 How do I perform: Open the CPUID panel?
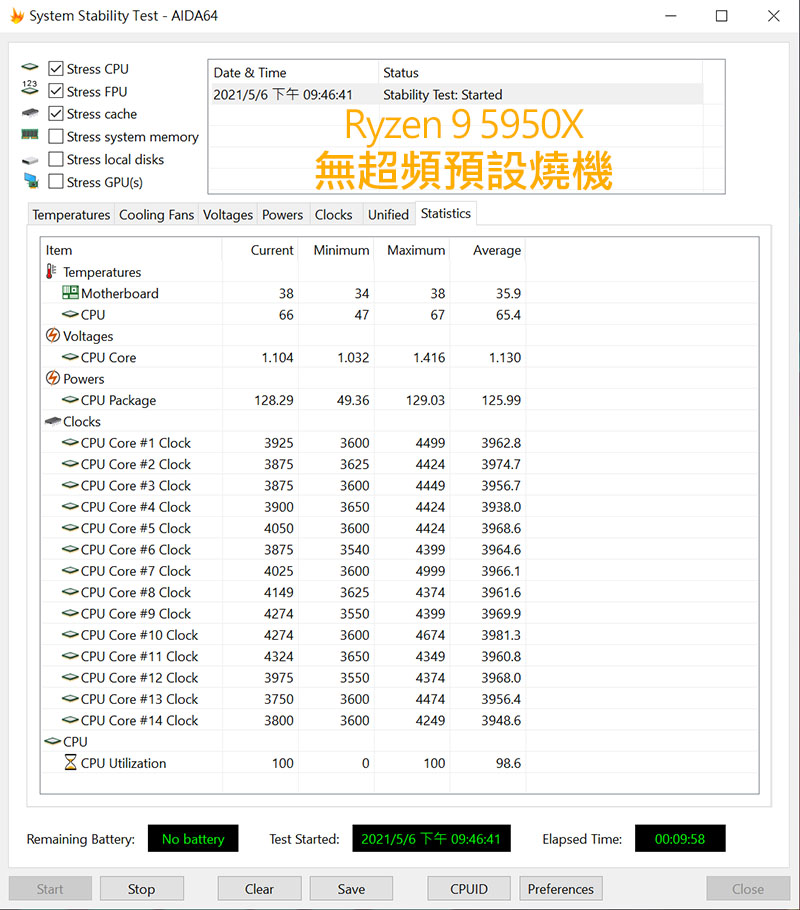(x=469, y=889)
